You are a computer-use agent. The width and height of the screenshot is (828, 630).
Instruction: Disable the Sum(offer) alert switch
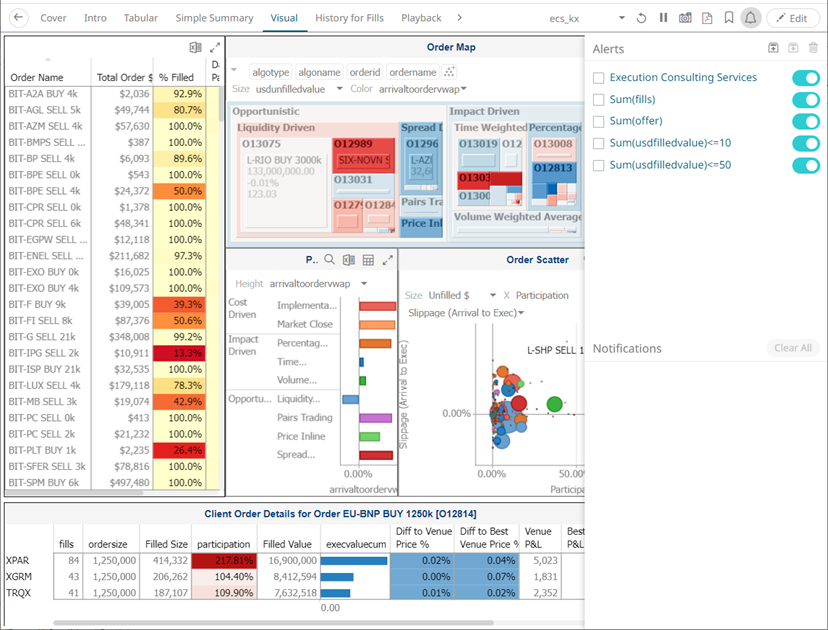806,121
